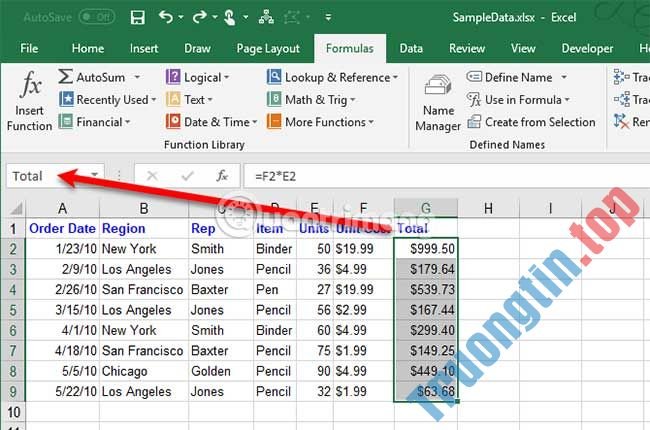The width and height of the screenshot is (650, 430).
Task: Open Date & Time functions menu
Action: pos(211,122)
